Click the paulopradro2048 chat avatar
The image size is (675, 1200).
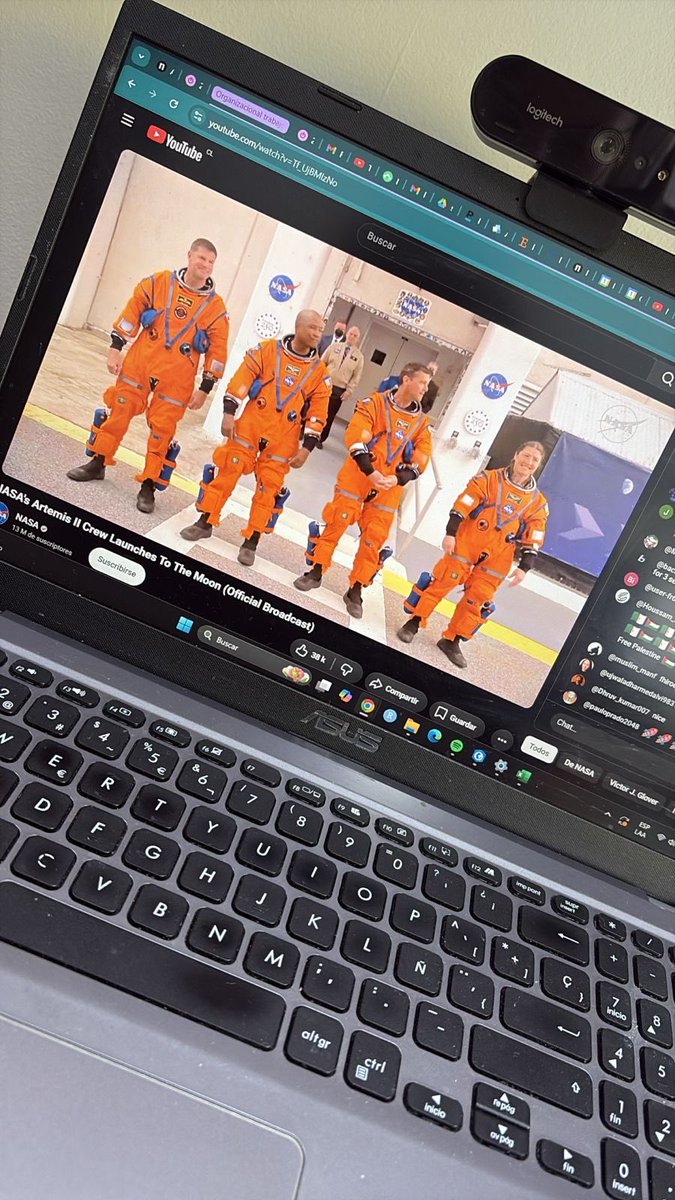tap(570, 696)
